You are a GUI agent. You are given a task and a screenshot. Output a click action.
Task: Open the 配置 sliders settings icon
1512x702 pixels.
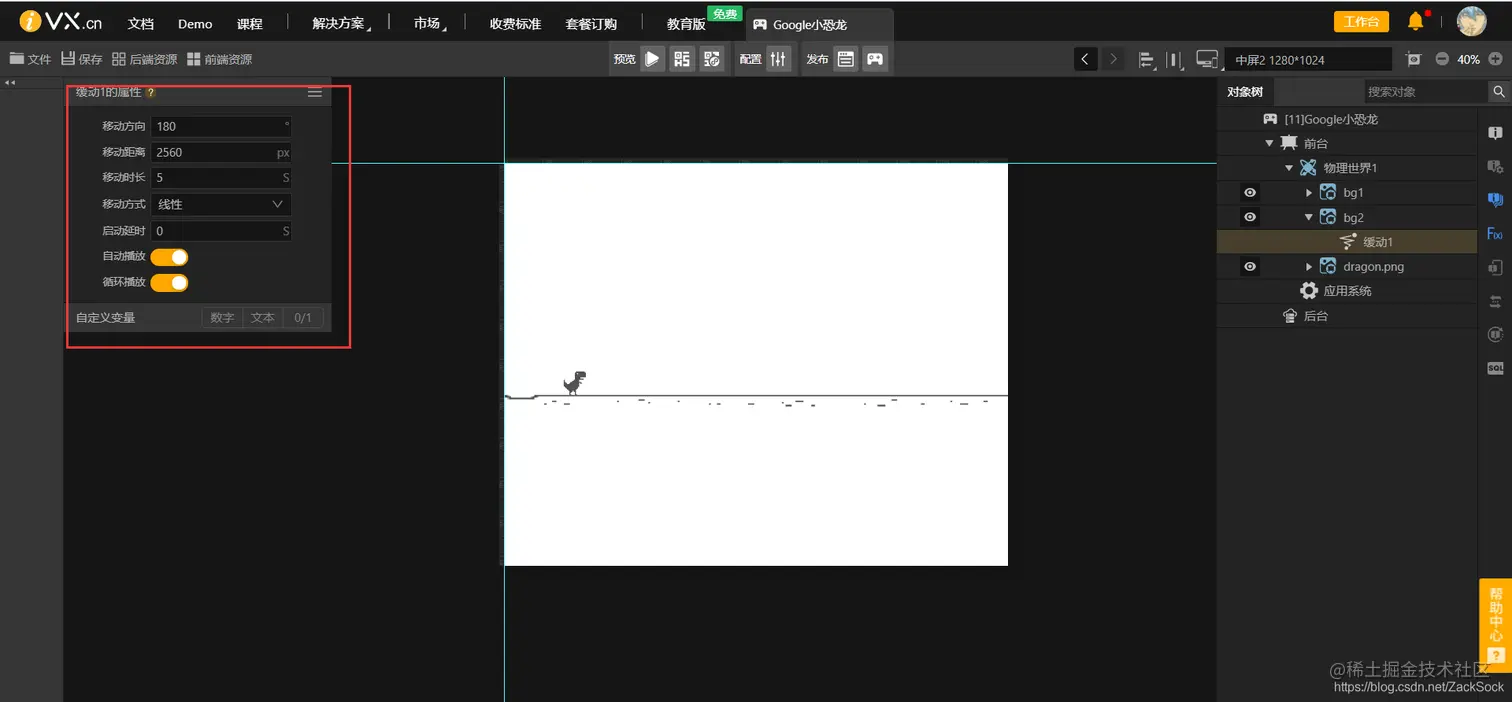[x=779, y=59]
